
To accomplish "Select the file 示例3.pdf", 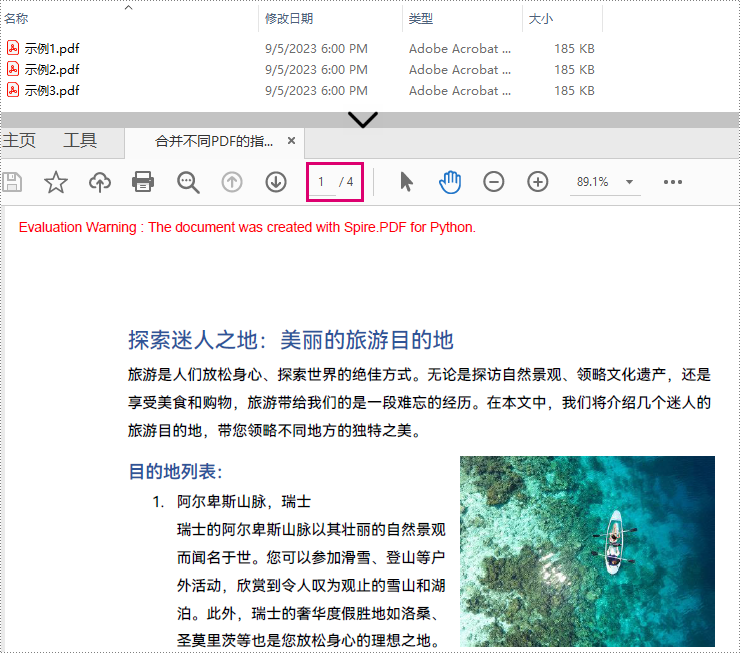I will pos(52,91).
